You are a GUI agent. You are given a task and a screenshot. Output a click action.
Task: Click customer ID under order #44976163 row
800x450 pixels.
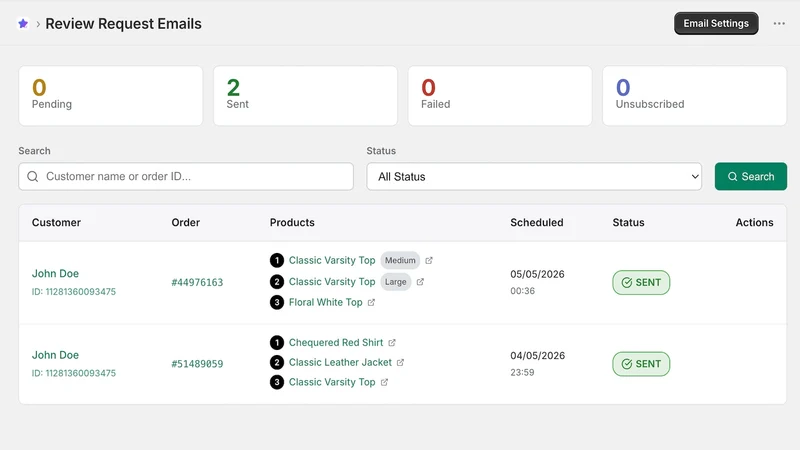(73, 292)
